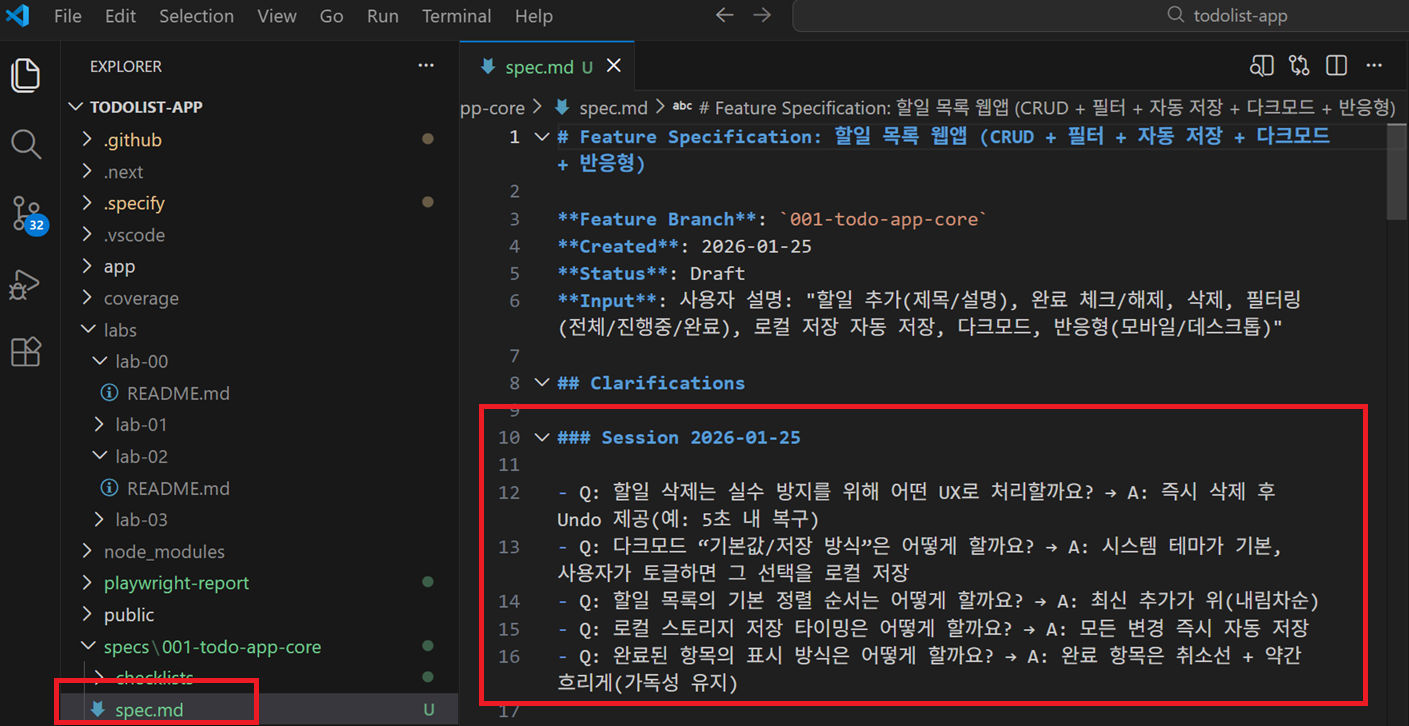Click the EXPLORER panel title
This screenshot has width=1409, height=726.
pyautogui.click(x=126, y=66)
